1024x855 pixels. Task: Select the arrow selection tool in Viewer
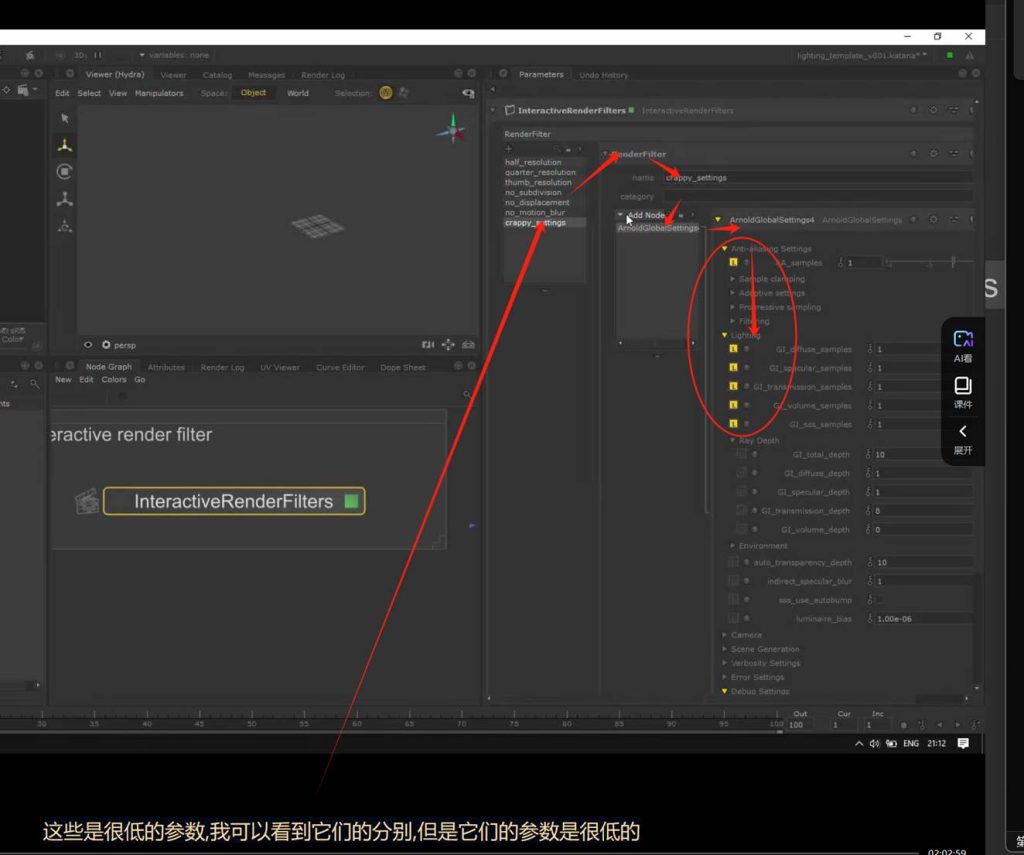(x=65, y=118)
